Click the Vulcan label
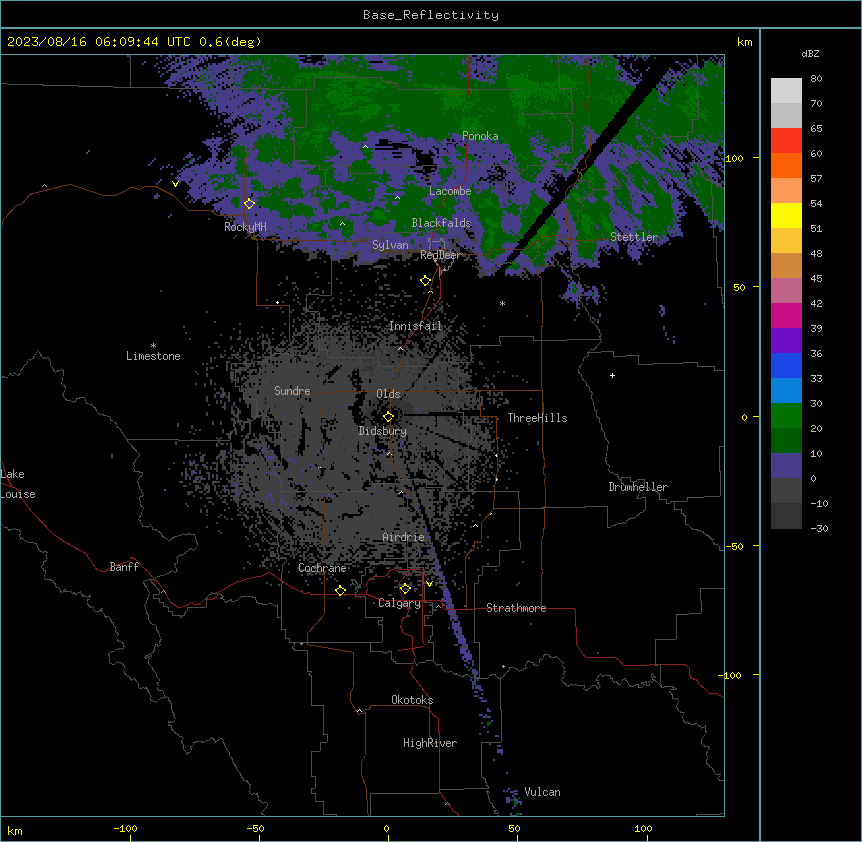This screenshot has width=862, height=842. pos(542,792)
